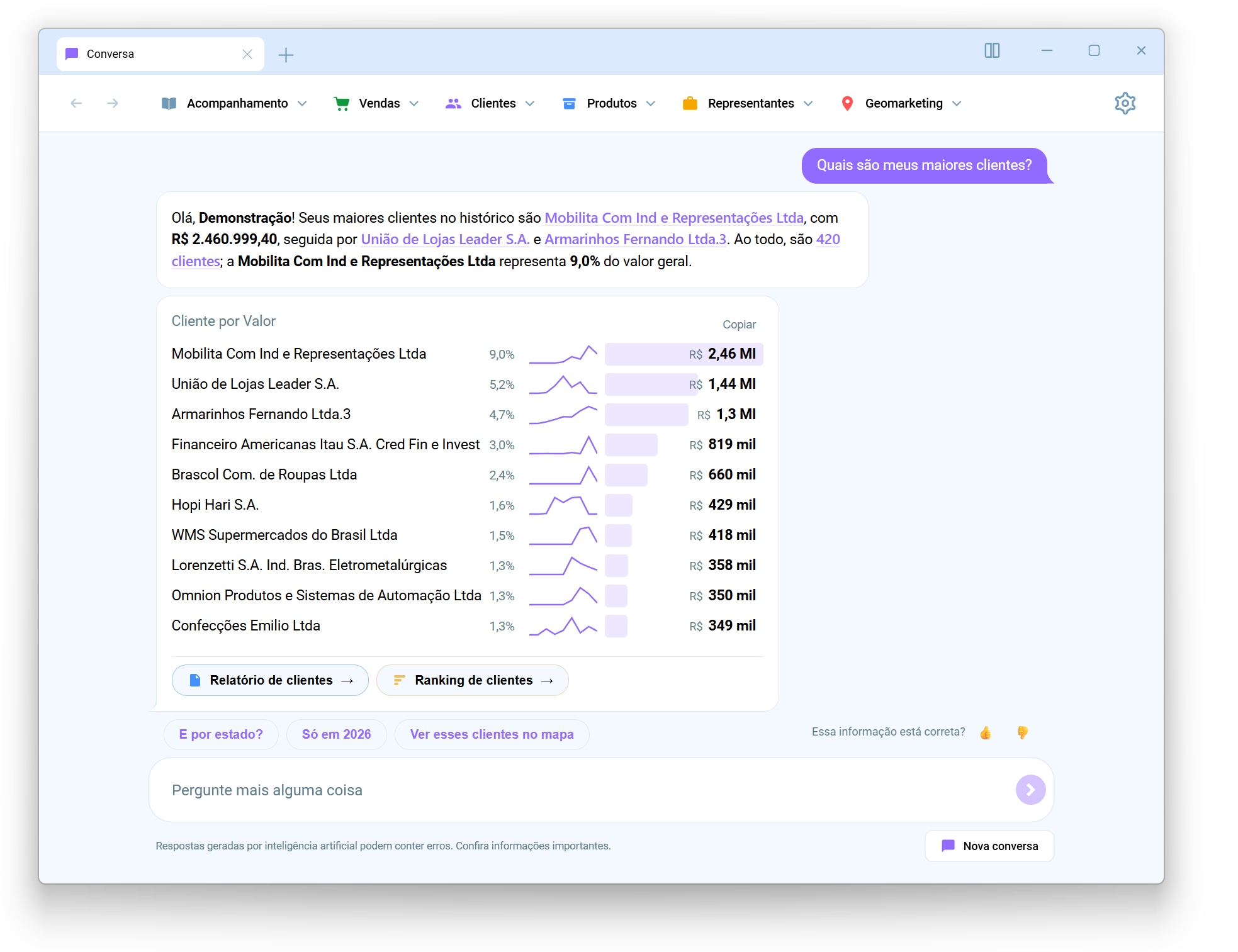Open a new tab with plus icon
Image resolution: width=1238 pixels, height=952 pixels.
click(x=286, y=55)
